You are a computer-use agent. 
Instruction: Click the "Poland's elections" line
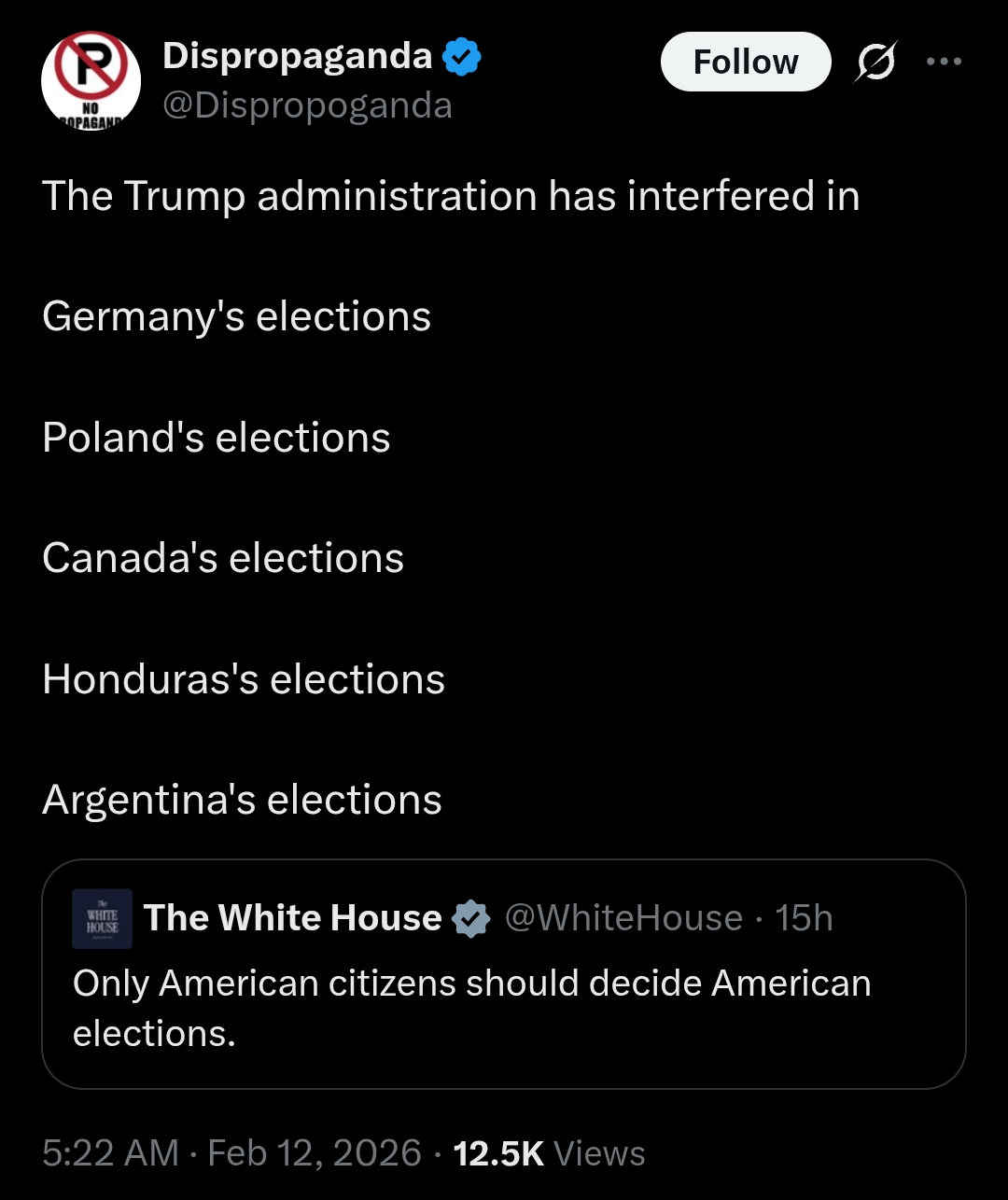click(x=216, y=438)
